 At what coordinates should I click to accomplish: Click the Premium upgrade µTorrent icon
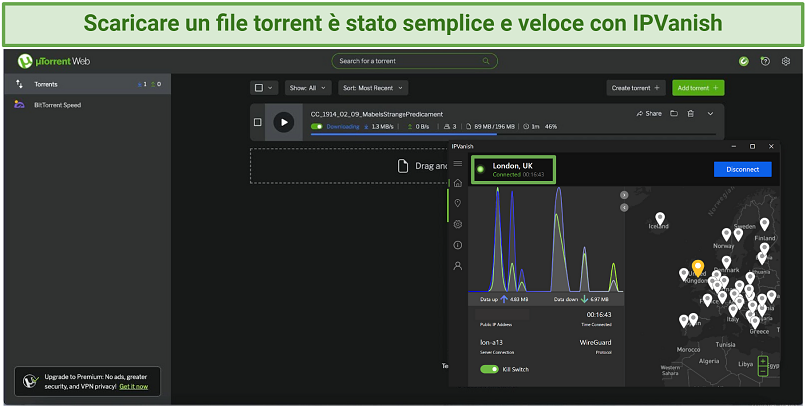(32, 381)
